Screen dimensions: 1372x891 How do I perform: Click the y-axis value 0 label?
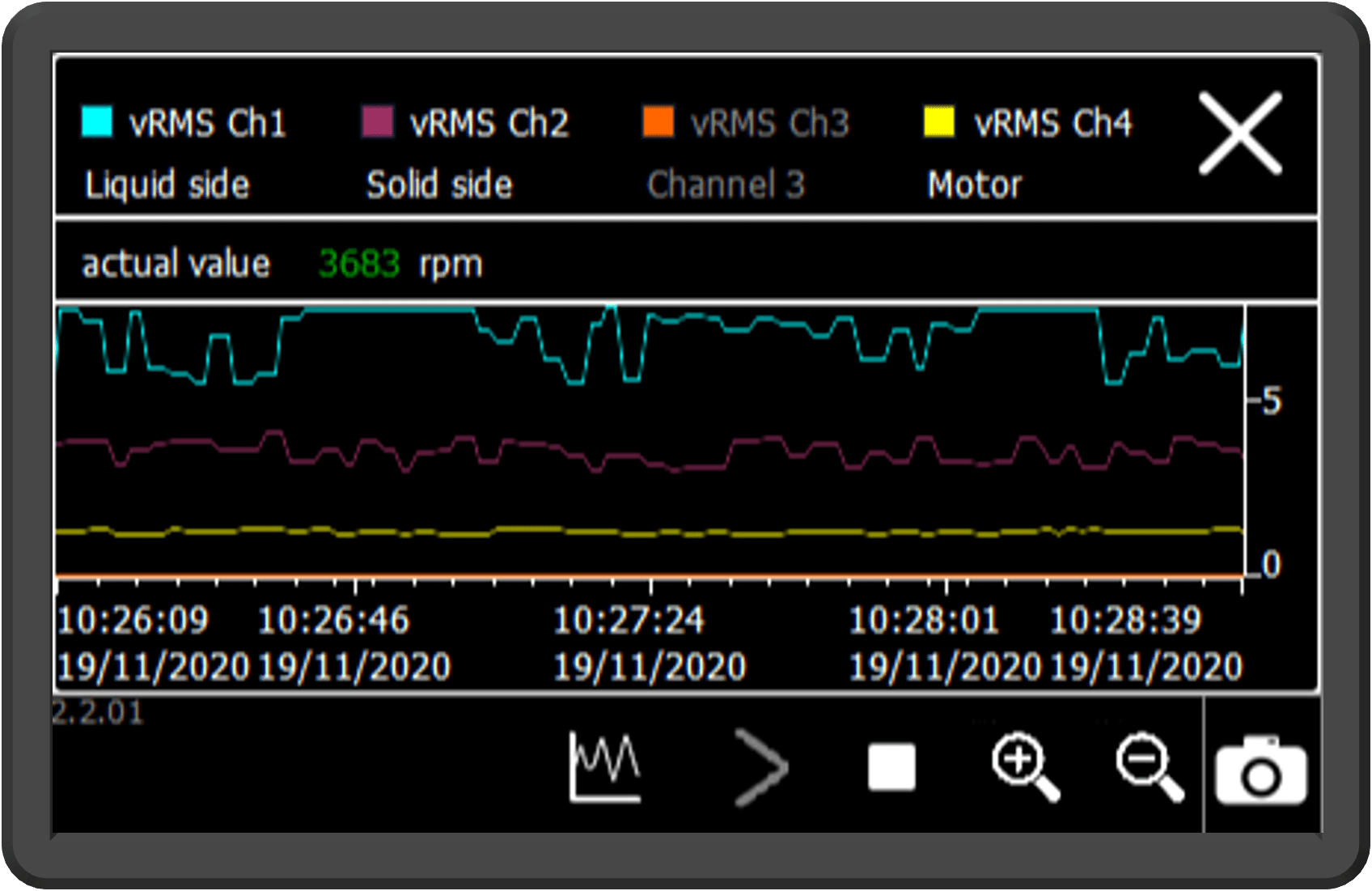[x=1272, y=564]
